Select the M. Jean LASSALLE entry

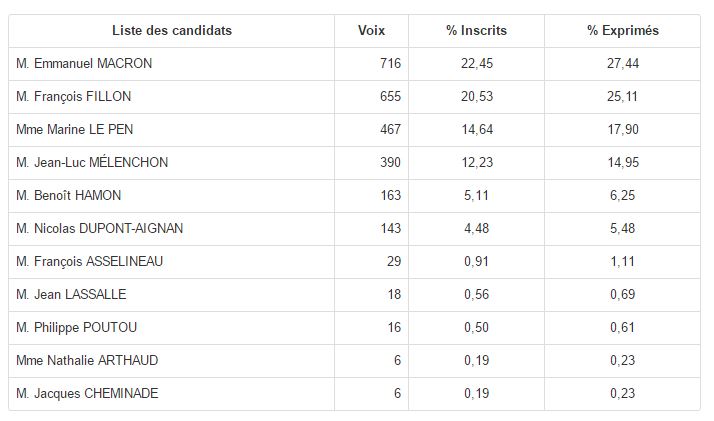coord(71,295)
